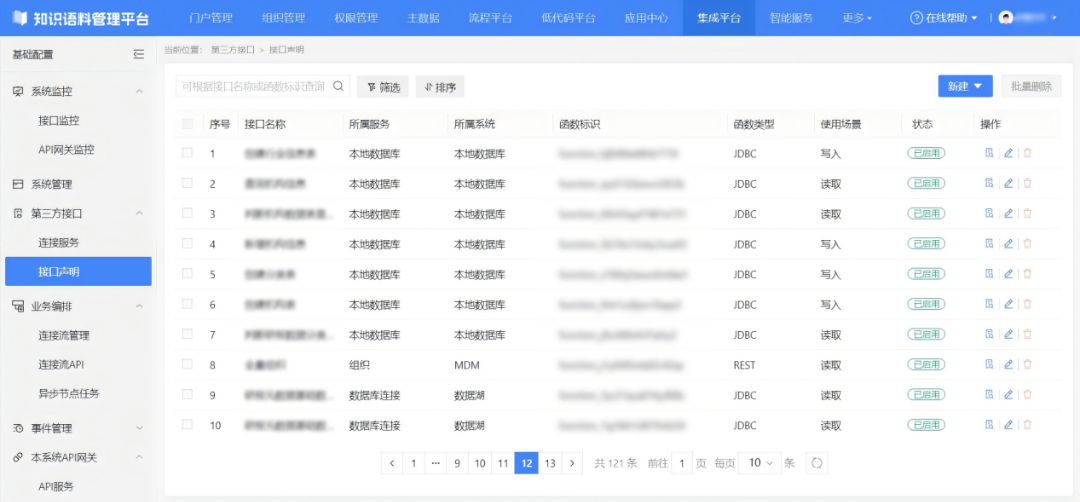Check the box for row 6
1080x502 pixels.
click(187, 304)
